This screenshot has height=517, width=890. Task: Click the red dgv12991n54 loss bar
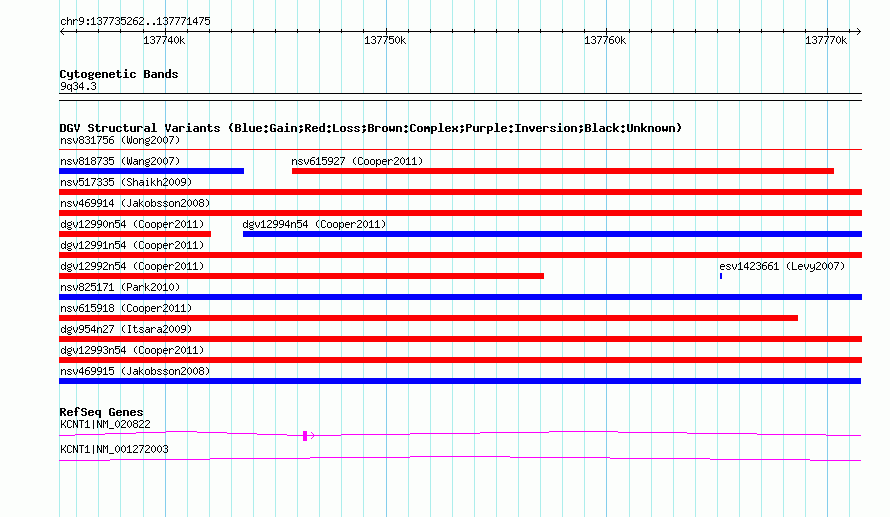point(460,255)
